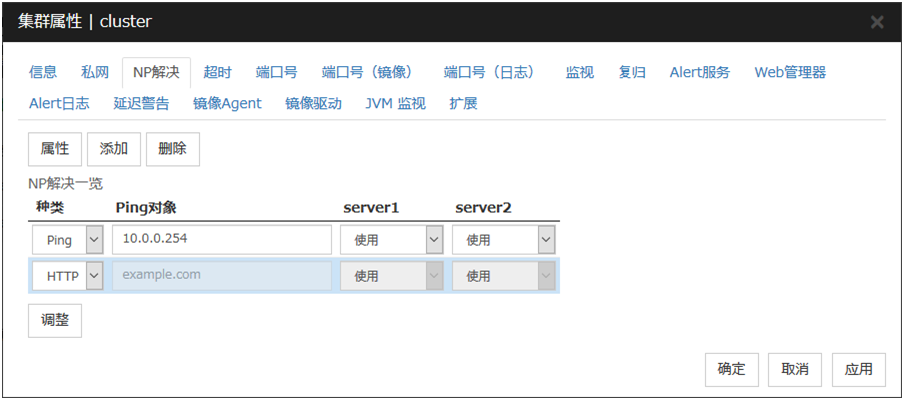This screenshot has width=904, height=400.
Task: Switch to the Web管理器 tab
Action: pos(790,72)
